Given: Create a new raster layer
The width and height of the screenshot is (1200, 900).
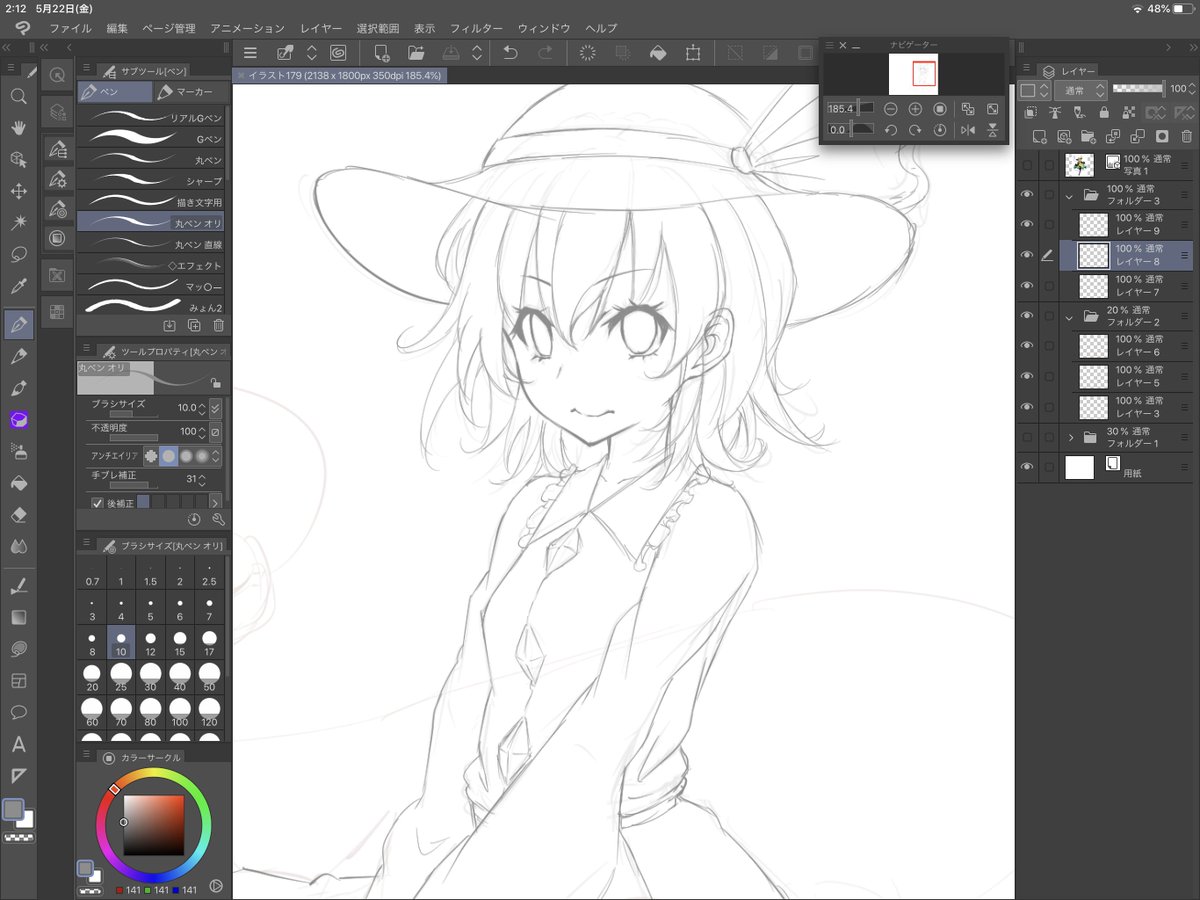Looking at the screenshot, I should (x=1040, y=134).
